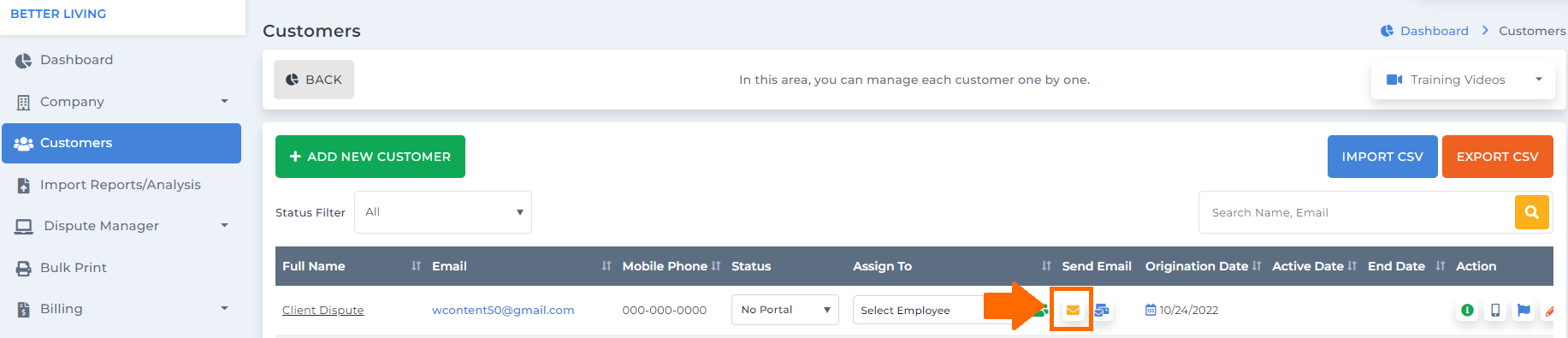Screen dimensions: 1568x338
Task: Focus the Search Name, Email field
Action: pos(1357,212)
